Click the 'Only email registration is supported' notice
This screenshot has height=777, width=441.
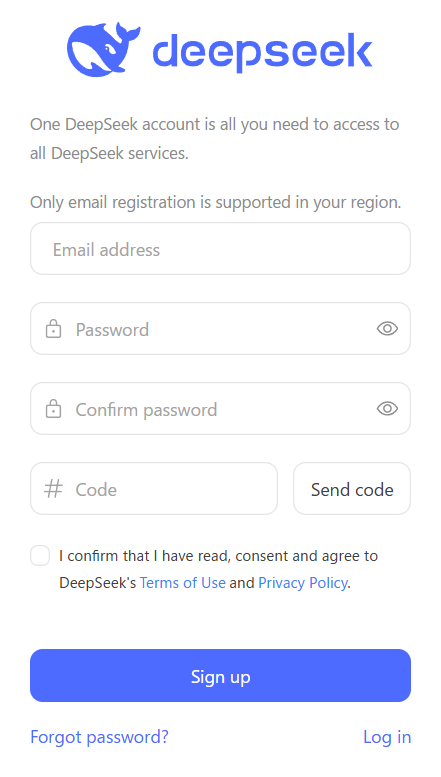click(216, 203)
